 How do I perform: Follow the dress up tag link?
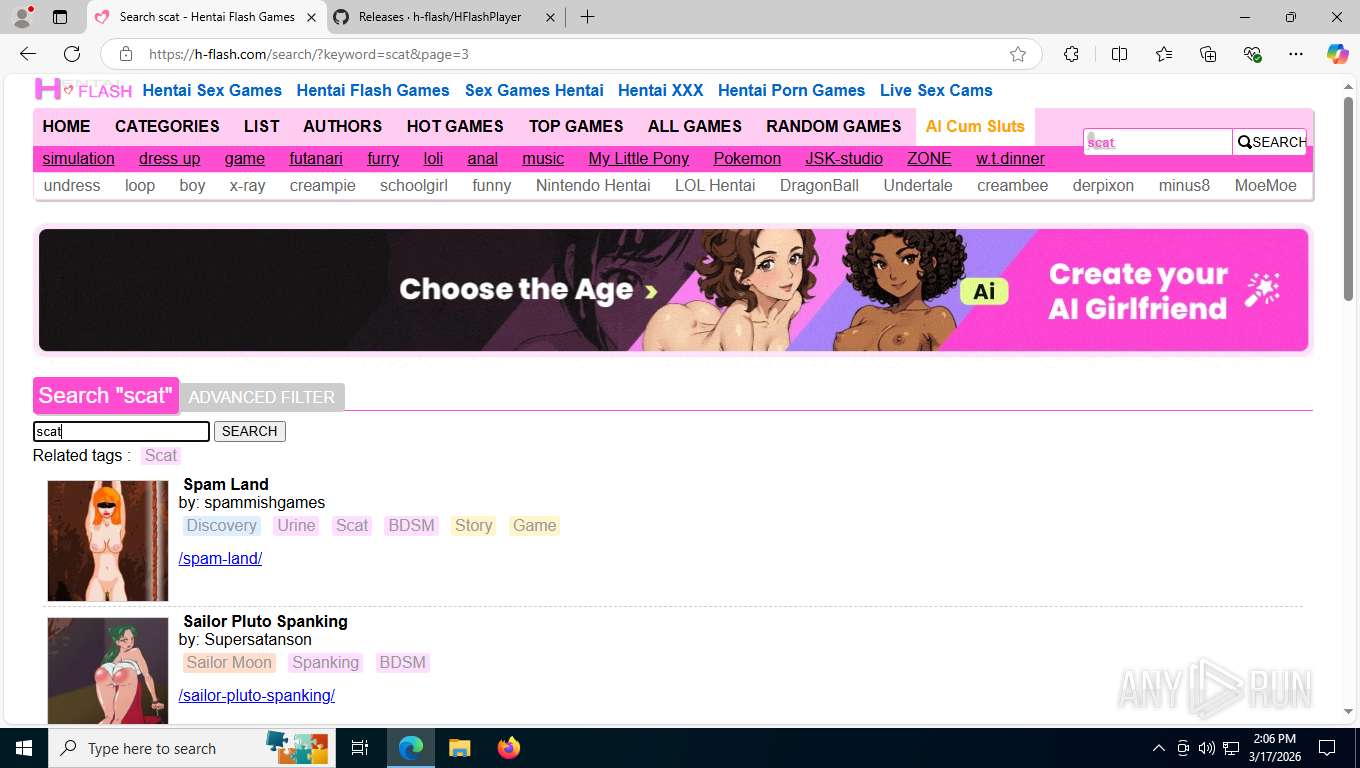coord(169,158)
